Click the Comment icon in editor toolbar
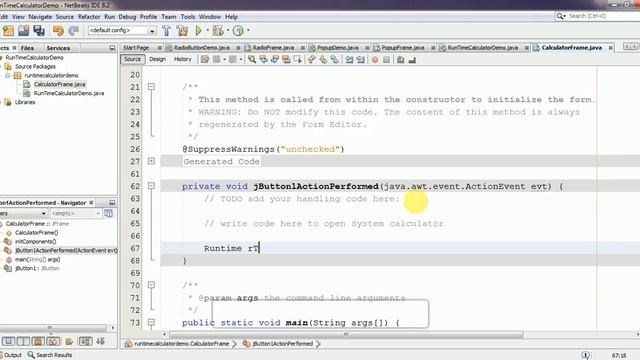The image size is (640, 360). 400,60
